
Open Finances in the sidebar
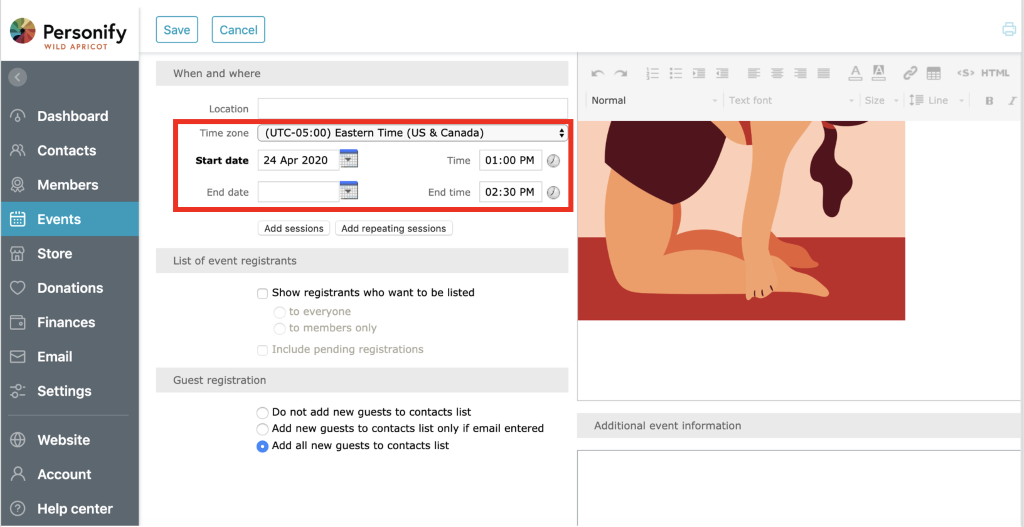69,323
